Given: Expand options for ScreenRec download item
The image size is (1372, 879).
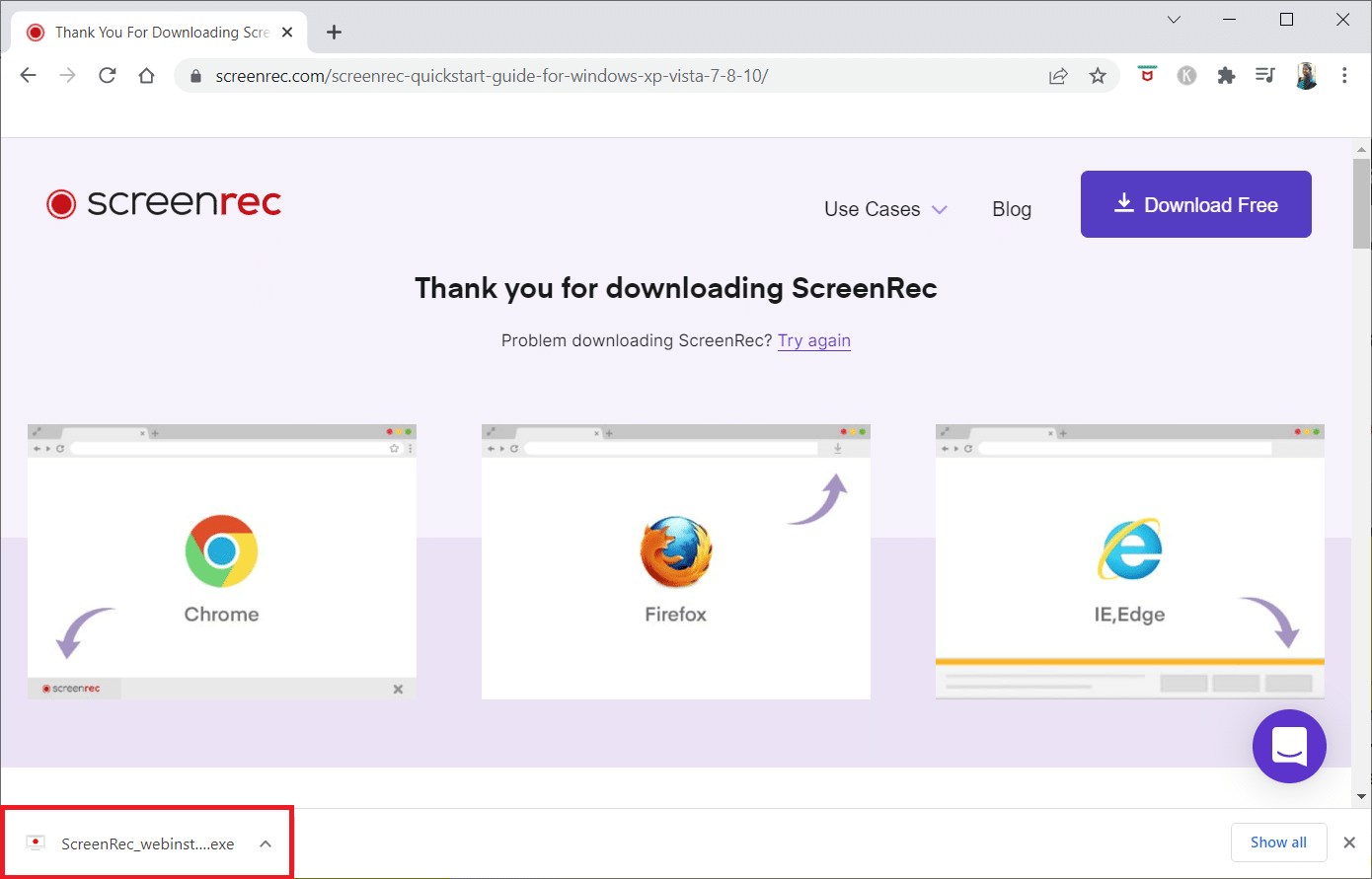Looking at the screenshot, I should [x=266, y=843].
